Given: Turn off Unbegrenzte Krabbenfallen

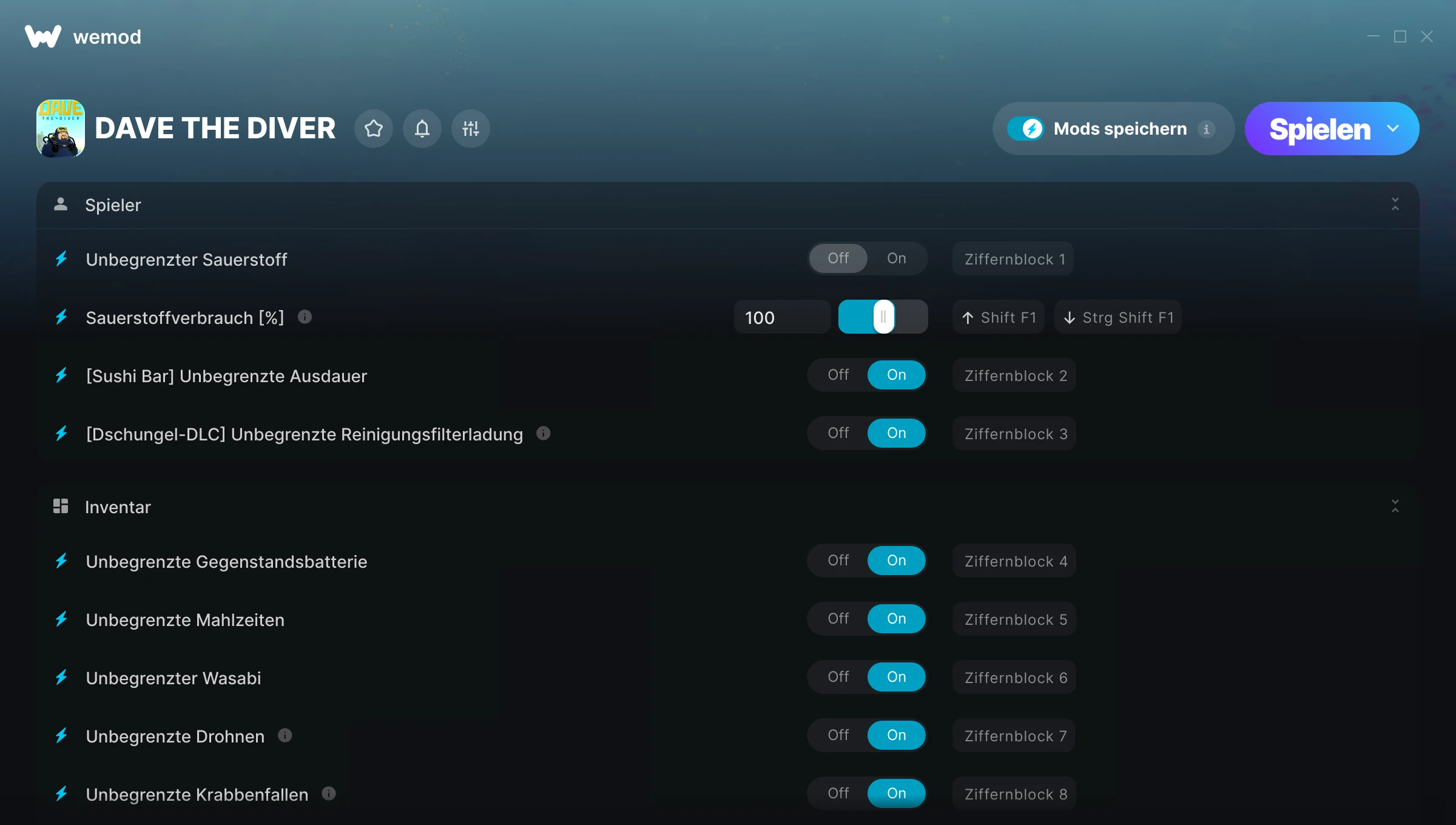Looking at the screenshot, I should [x=838, y=793].
